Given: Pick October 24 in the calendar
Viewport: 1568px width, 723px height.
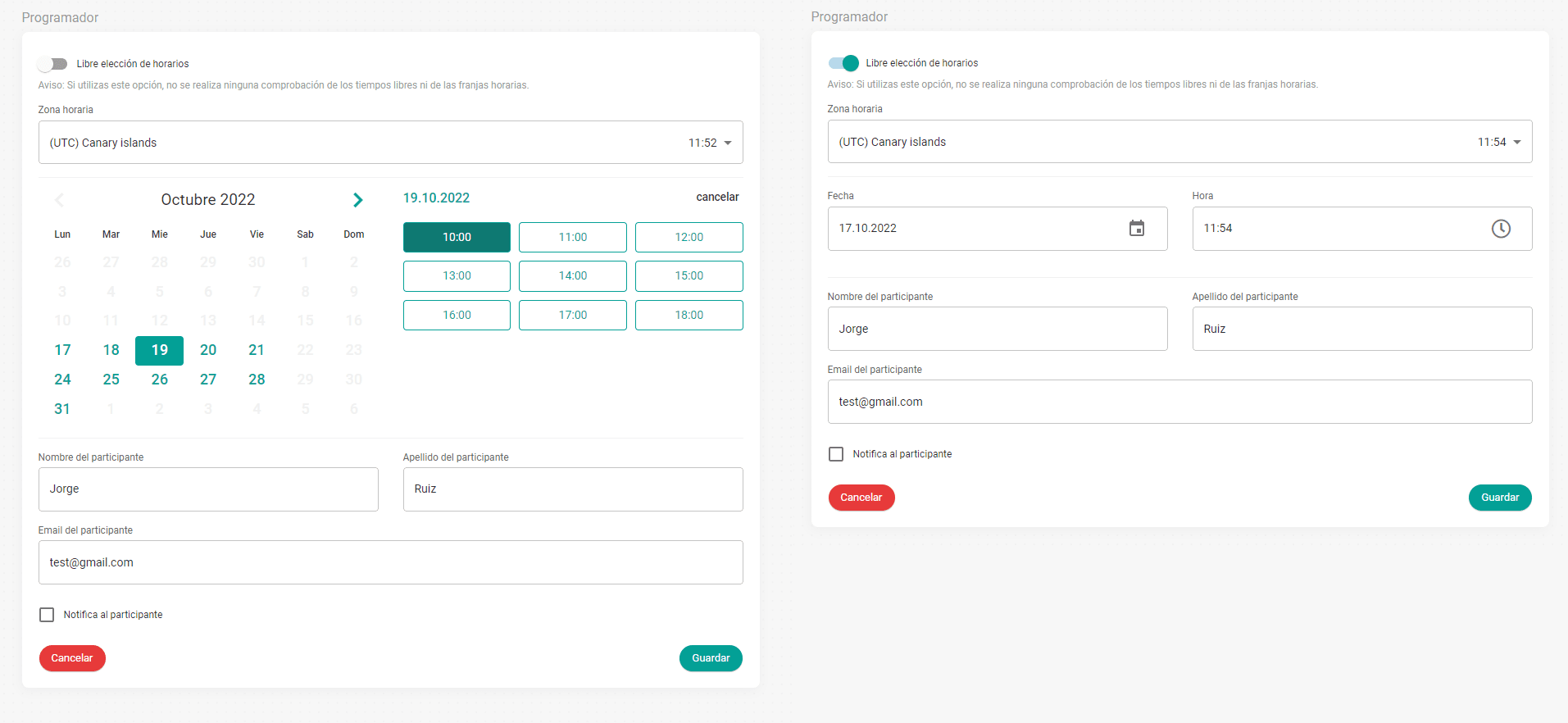Looking at the screenshot, I should [62, 380].
